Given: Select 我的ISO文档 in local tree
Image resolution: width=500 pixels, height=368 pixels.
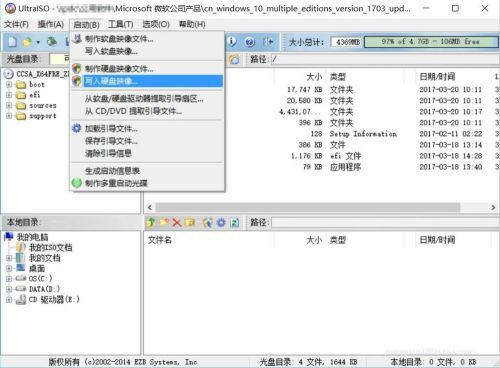Looking at the screenshot, I should [50, 247].
